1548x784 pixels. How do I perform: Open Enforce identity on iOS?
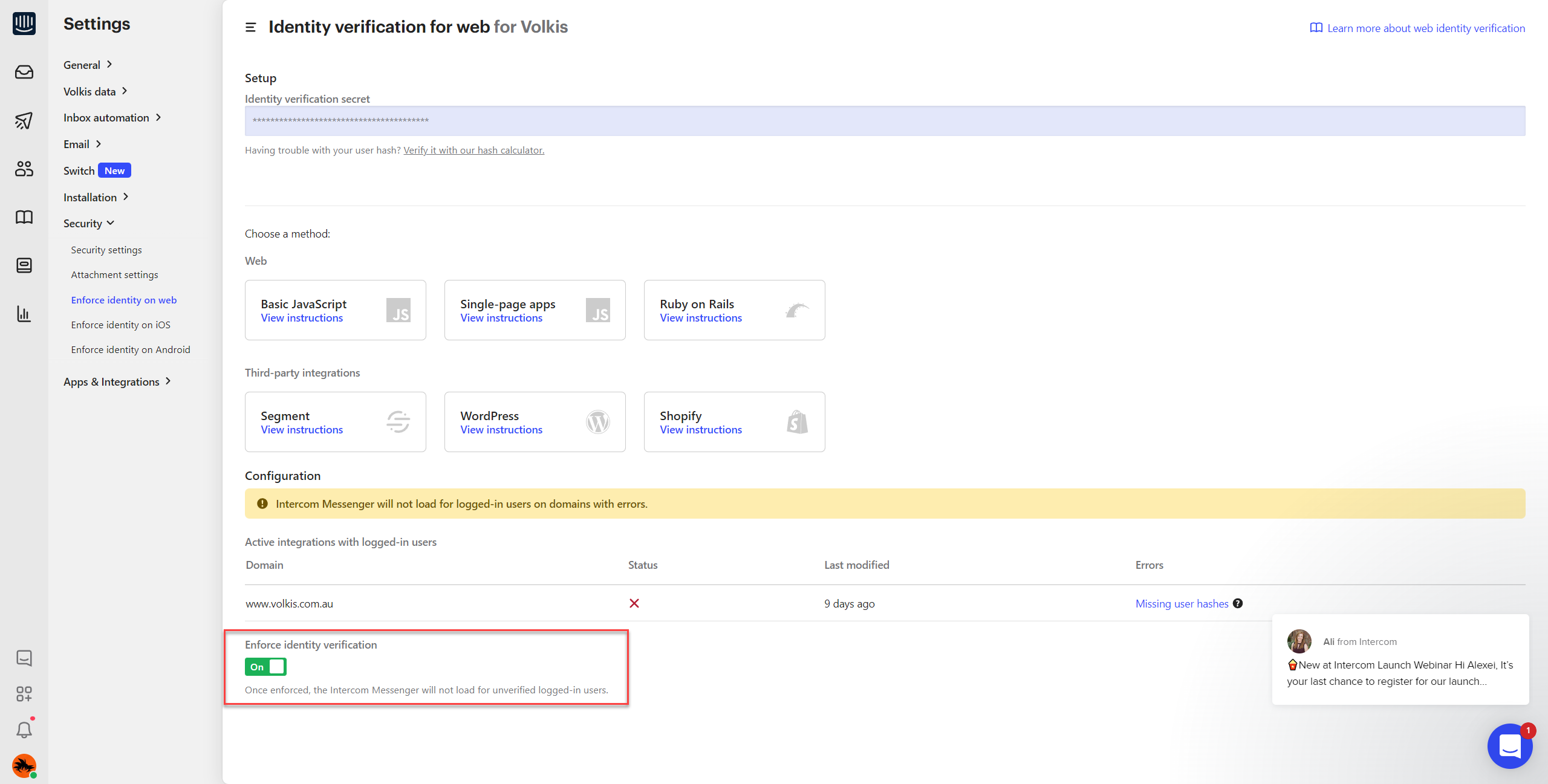pyautogui.click(x=120, y=325)
